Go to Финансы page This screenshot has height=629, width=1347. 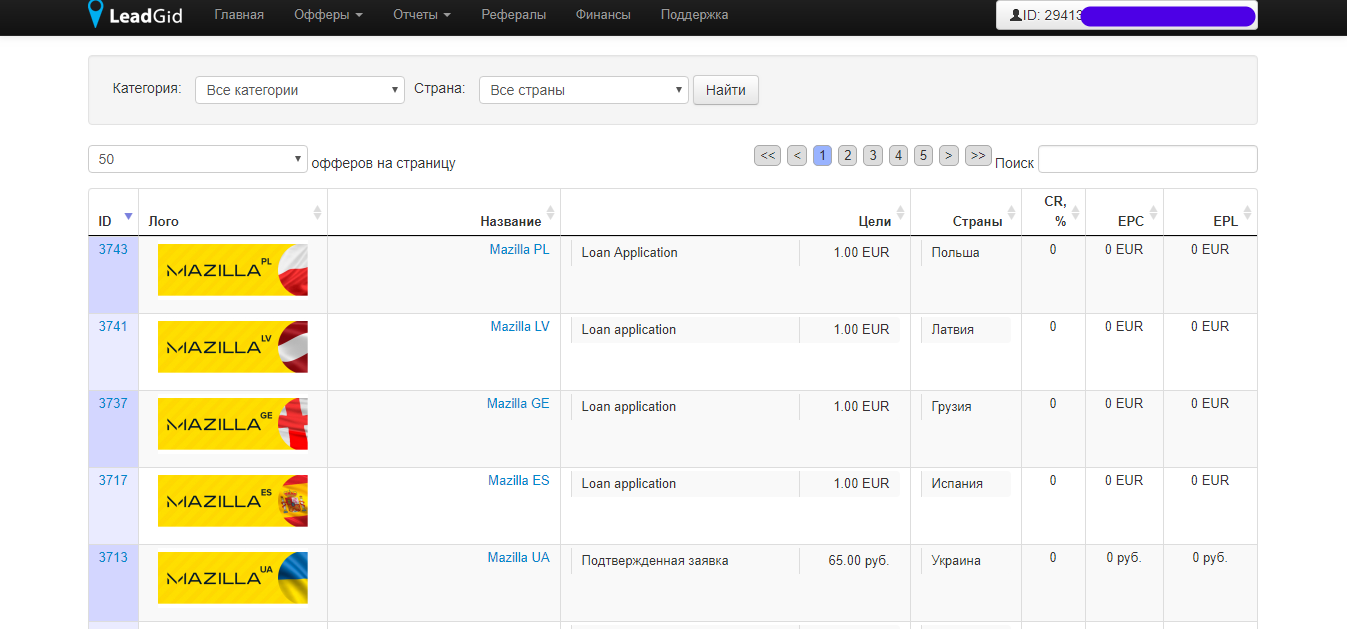point(603,15)
